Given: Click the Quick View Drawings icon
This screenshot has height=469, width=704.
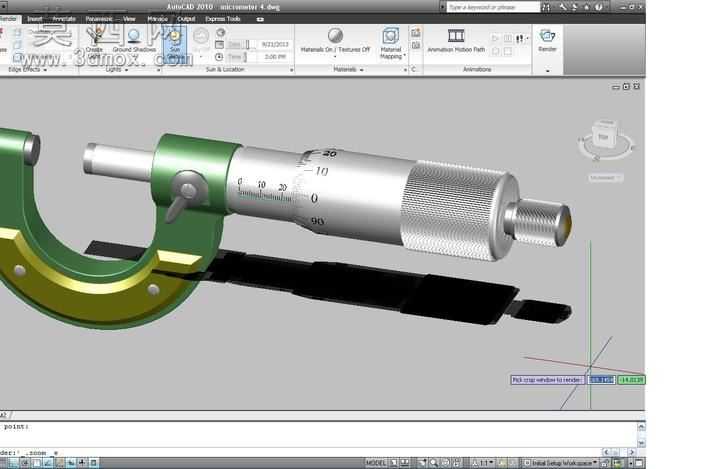Looking at the screenshot, I should pos(405,462).
